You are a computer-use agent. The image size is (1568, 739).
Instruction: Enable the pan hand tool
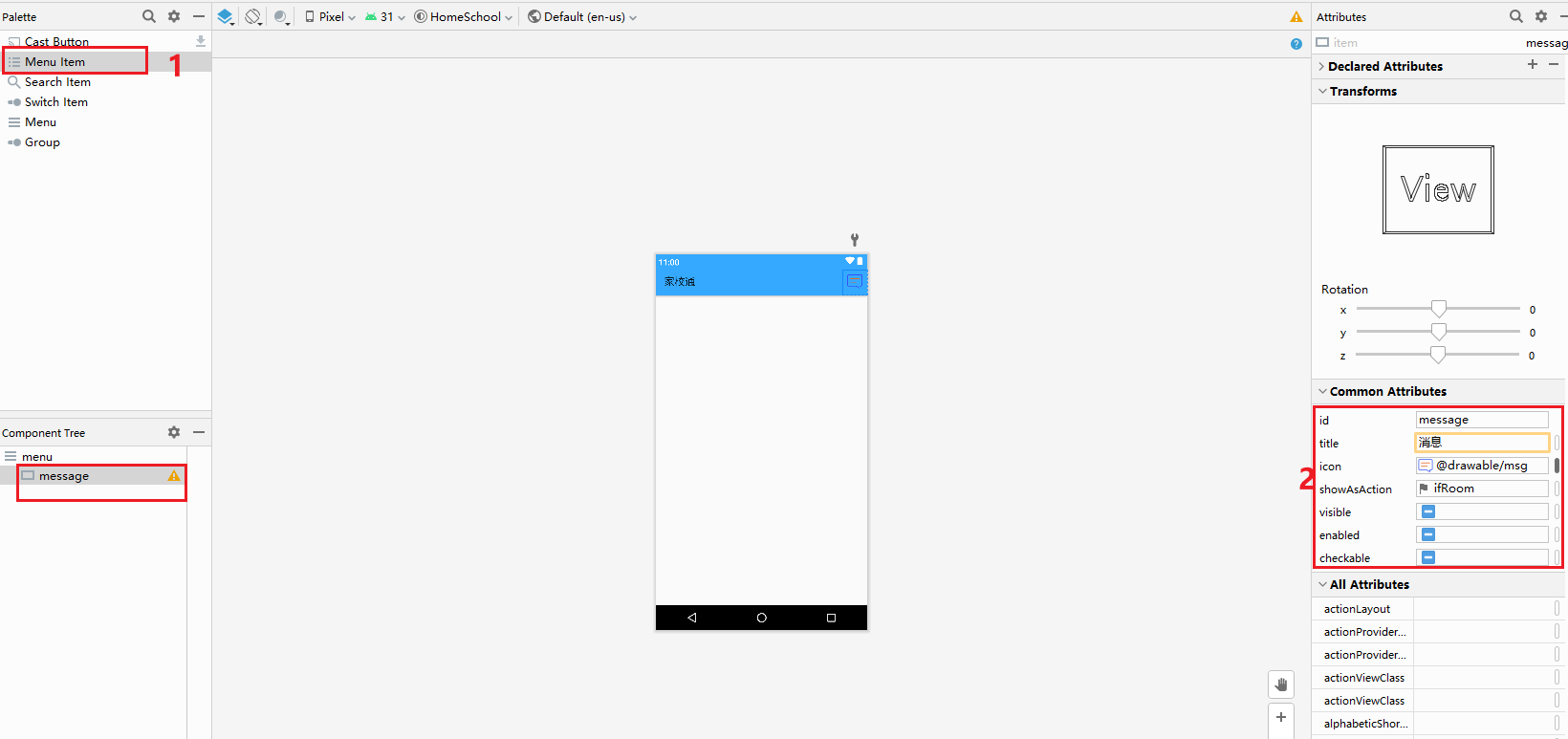(1281, 685)
